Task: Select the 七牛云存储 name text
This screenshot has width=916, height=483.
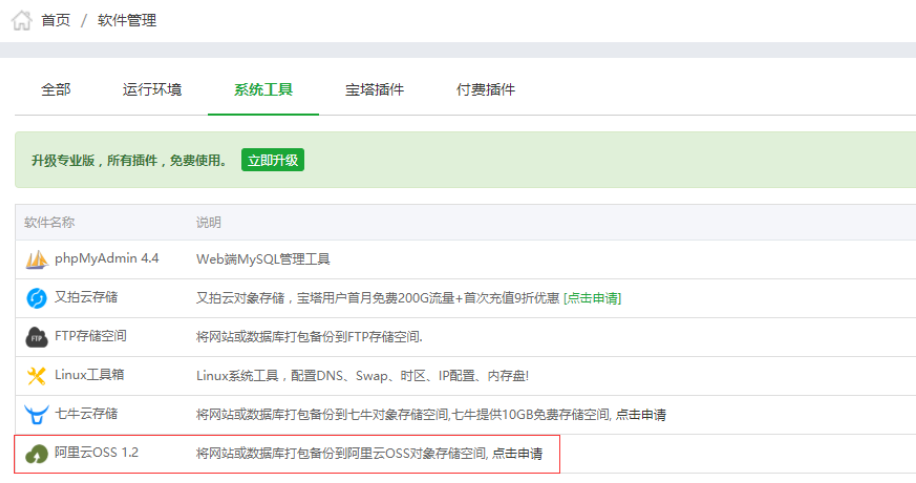Action: point(86,413)
